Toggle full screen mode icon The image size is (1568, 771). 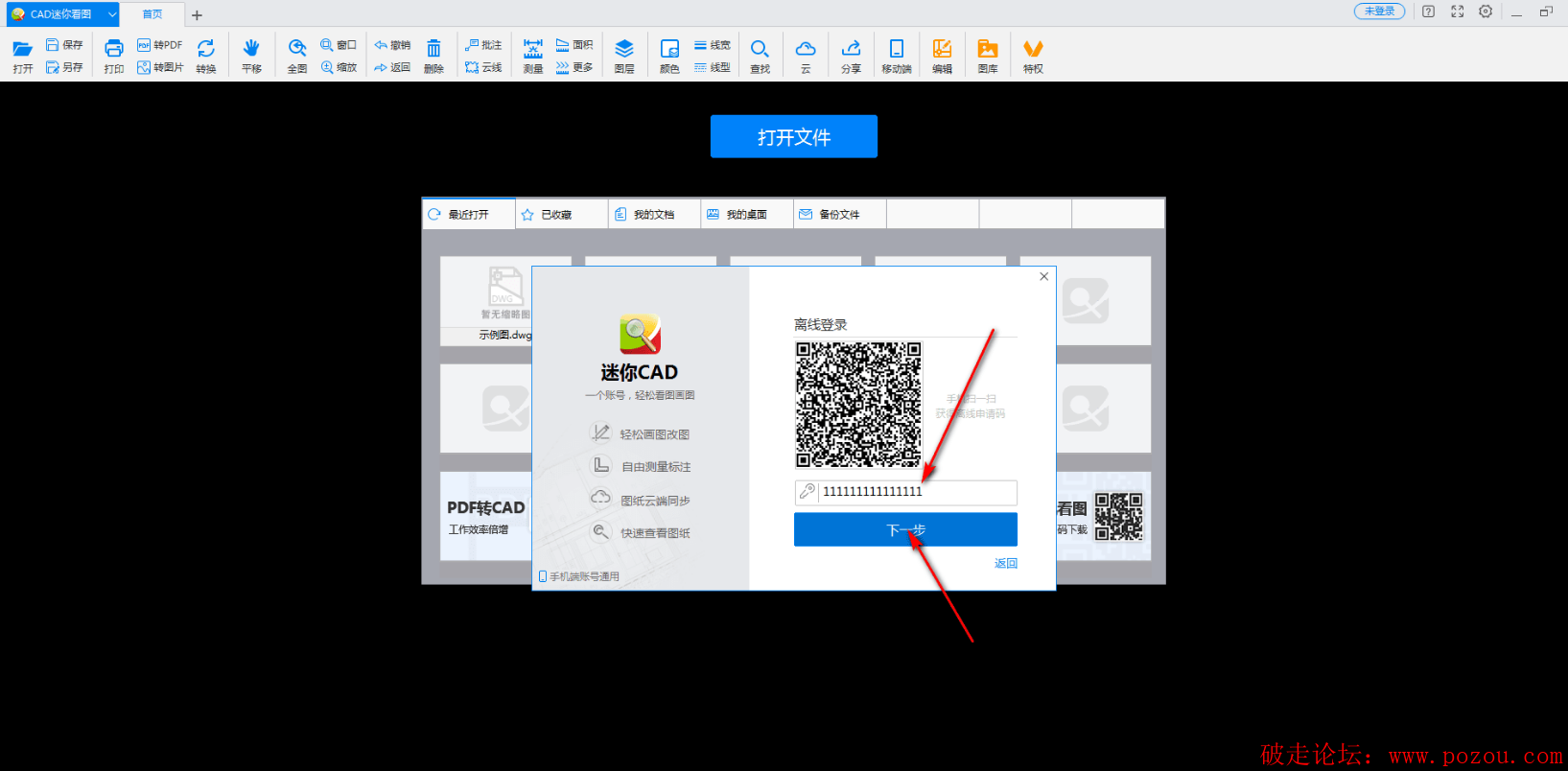(1457, 12)
